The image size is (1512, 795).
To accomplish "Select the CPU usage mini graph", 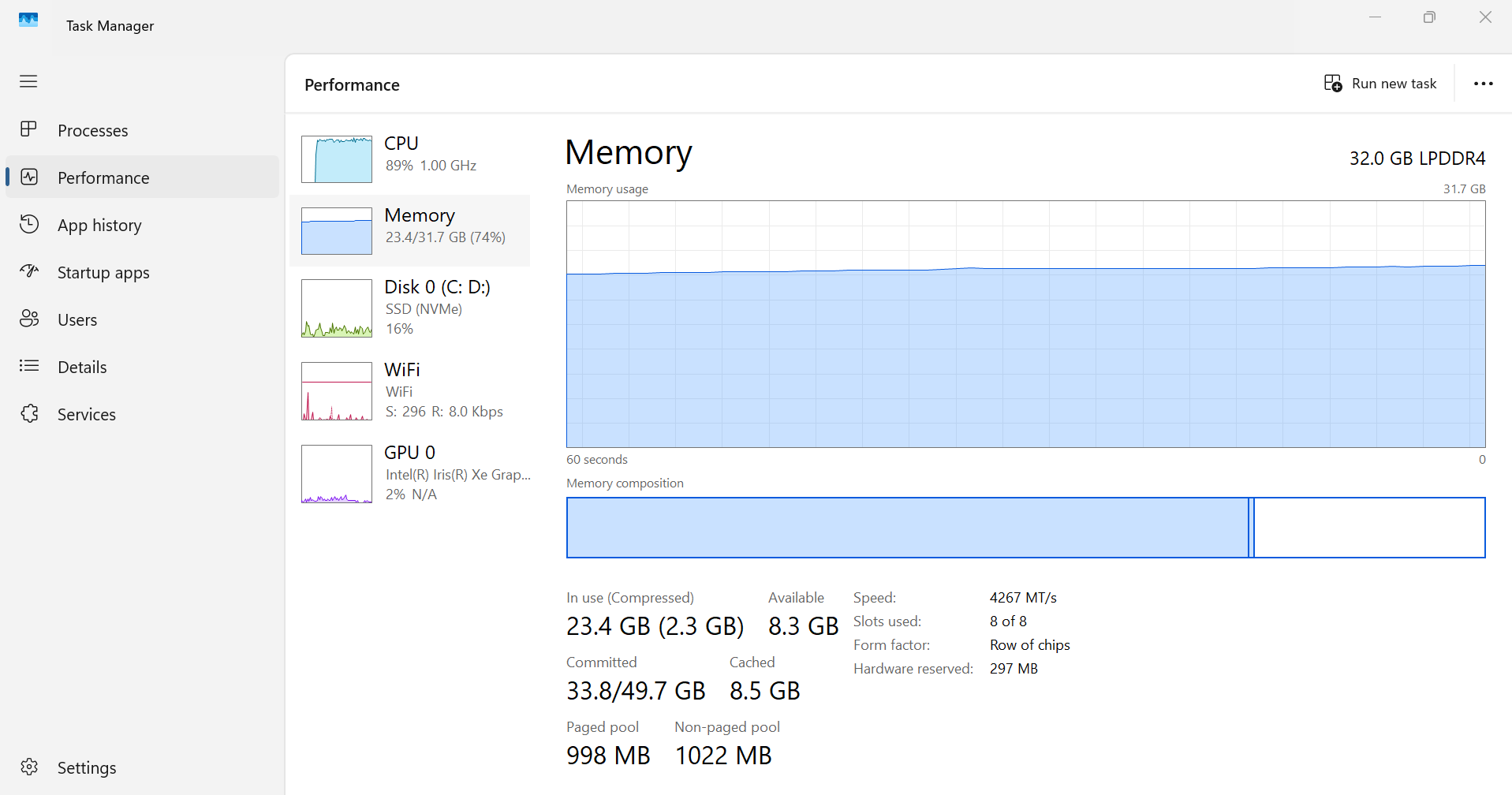I will point(337,159).
